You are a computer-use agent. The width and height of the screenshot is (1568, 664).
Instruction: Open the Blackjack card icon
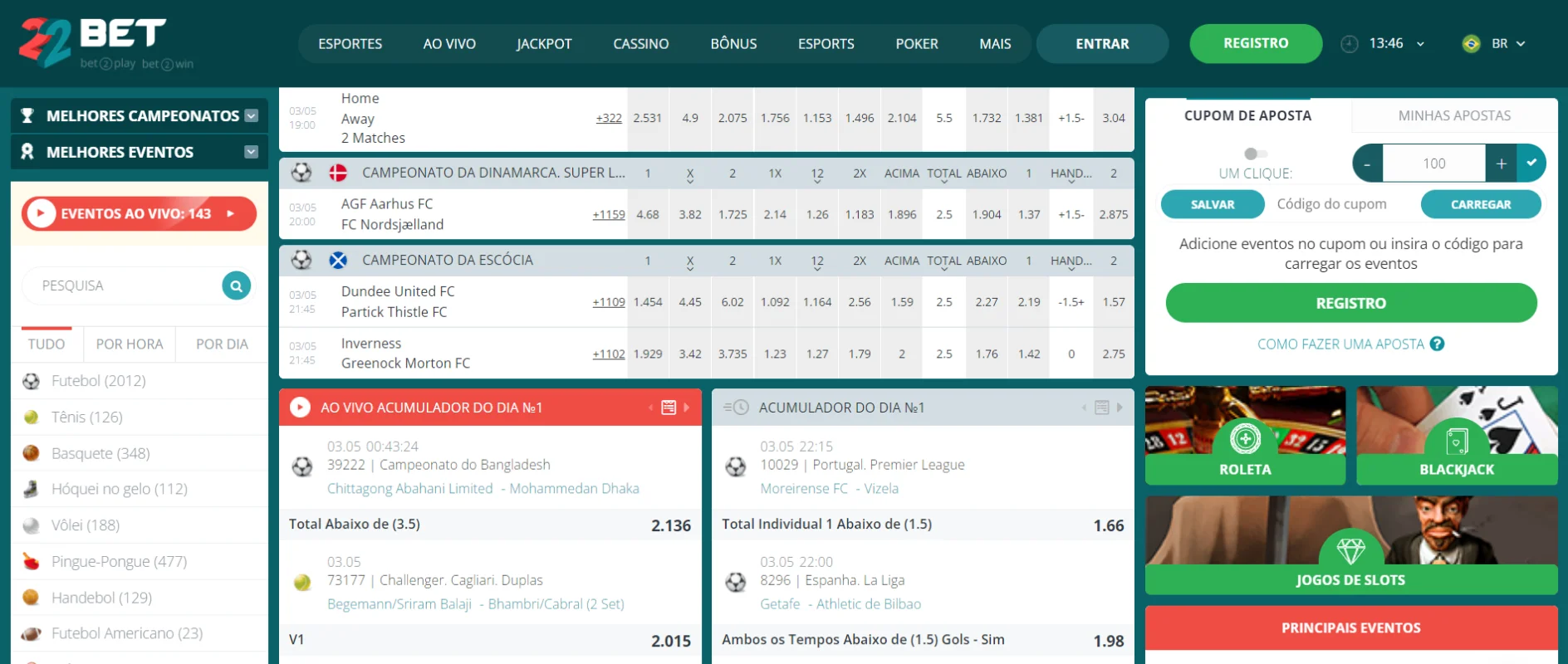pyautogui.click(x=1457, y=440)
